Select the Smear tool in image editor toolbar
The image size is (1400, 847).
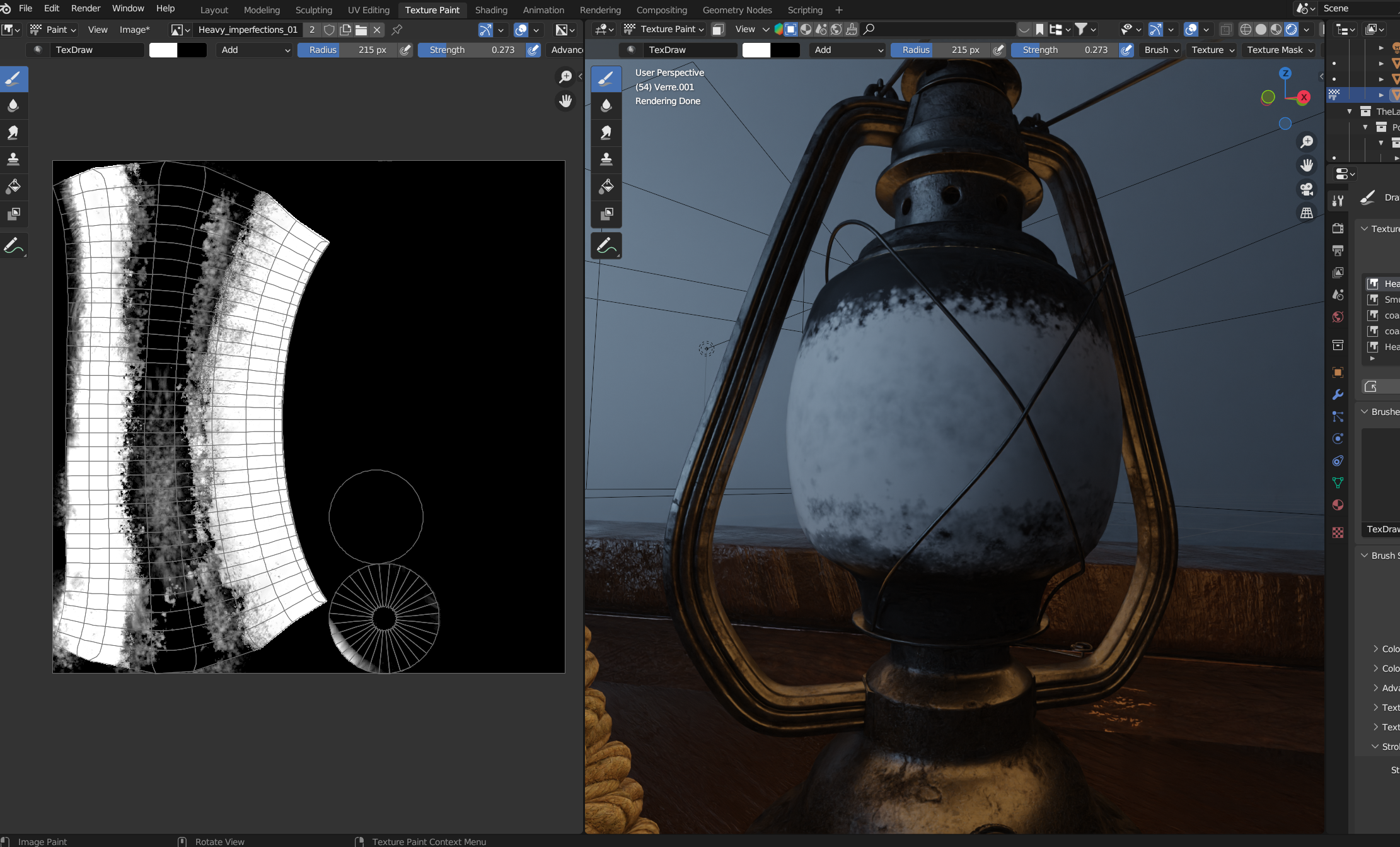[x=13, y=132]
